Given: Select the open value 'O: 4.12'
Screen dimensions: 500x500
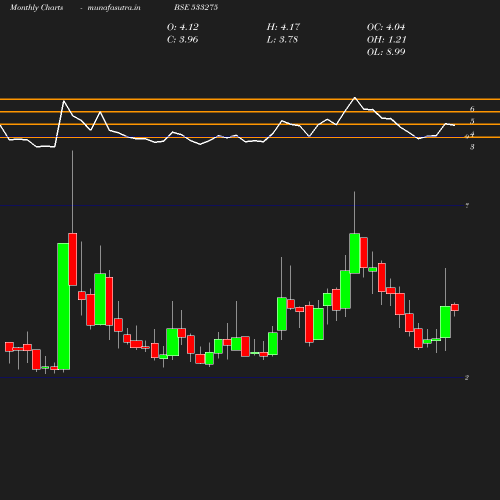Looking at the screenshot, I should click(x=183, y=27).
